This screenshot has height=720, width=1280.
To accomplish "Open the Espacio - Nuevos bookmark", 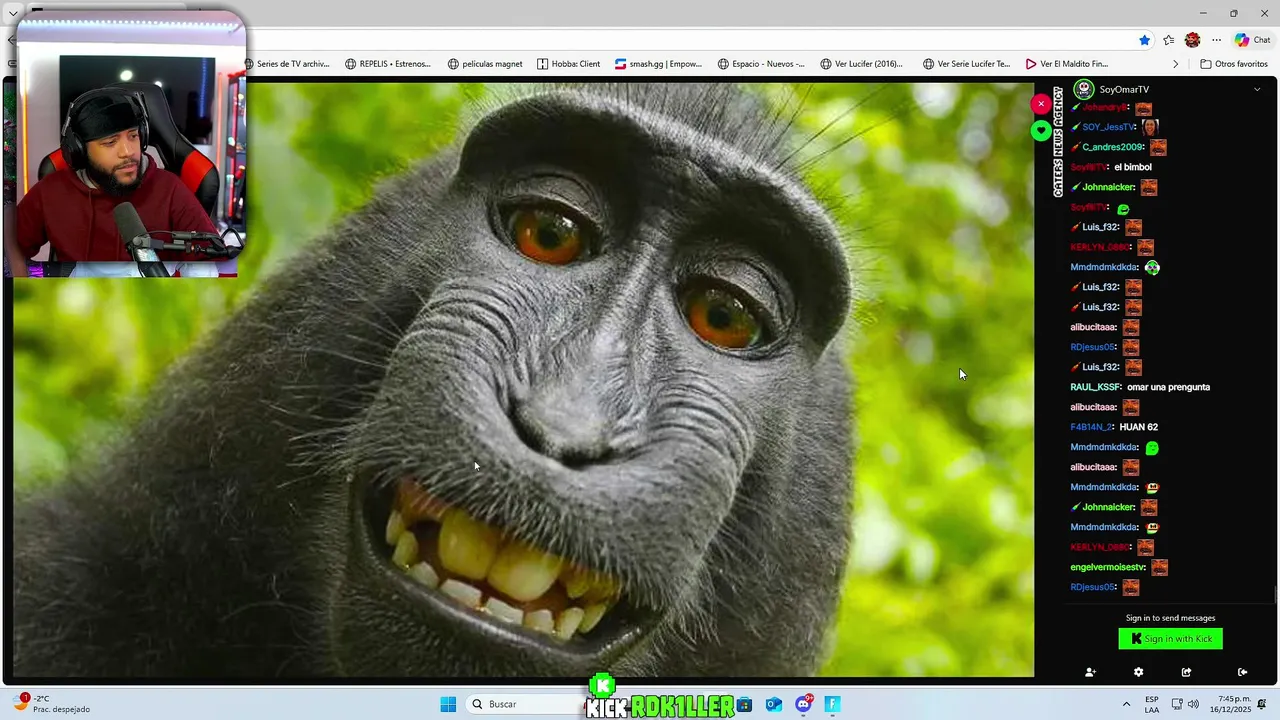I will pyautogui.click(x=761, y=64).
